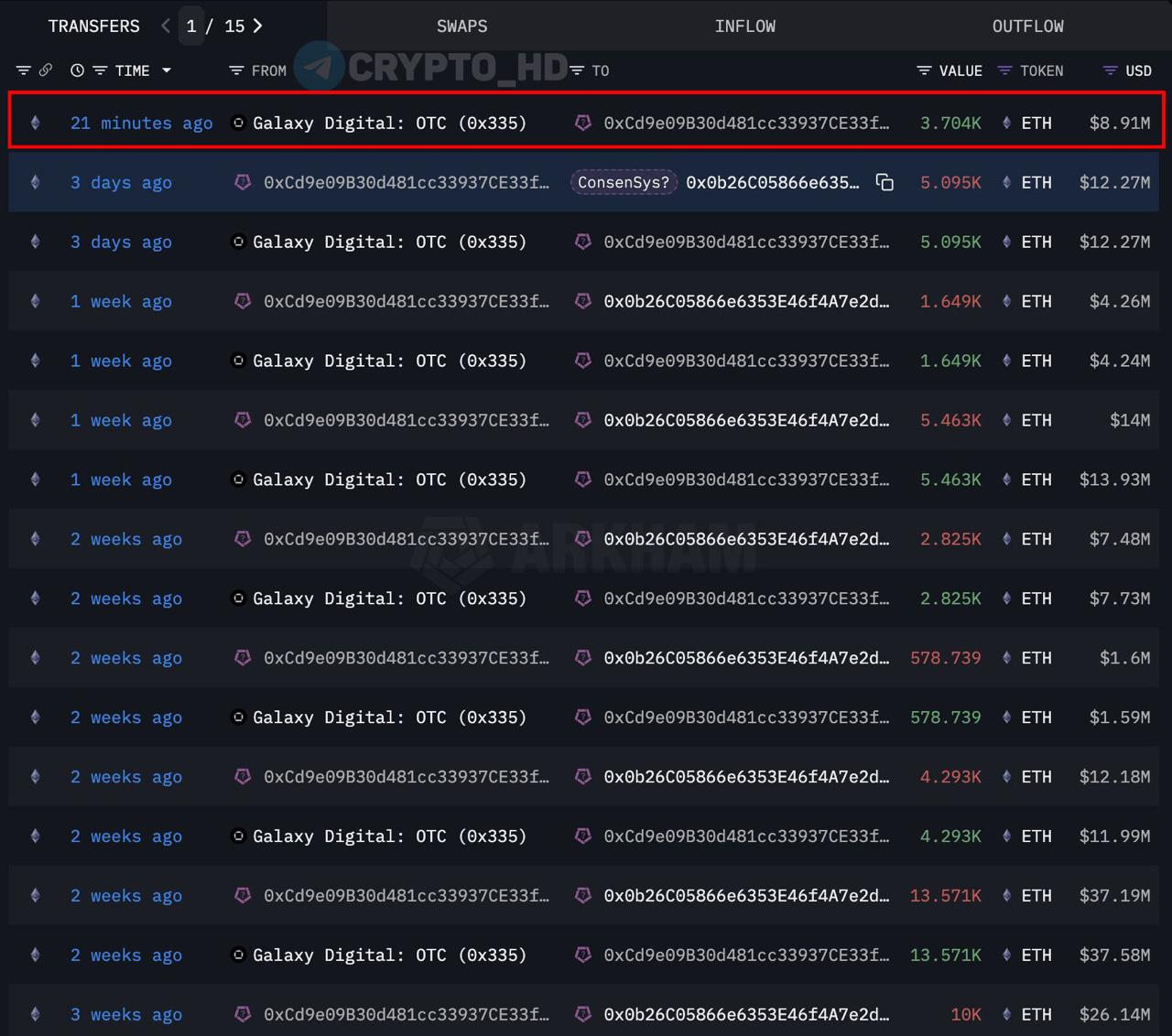
Task: Click ETH token icon in $8.91M row
Action: point(1006,123)
